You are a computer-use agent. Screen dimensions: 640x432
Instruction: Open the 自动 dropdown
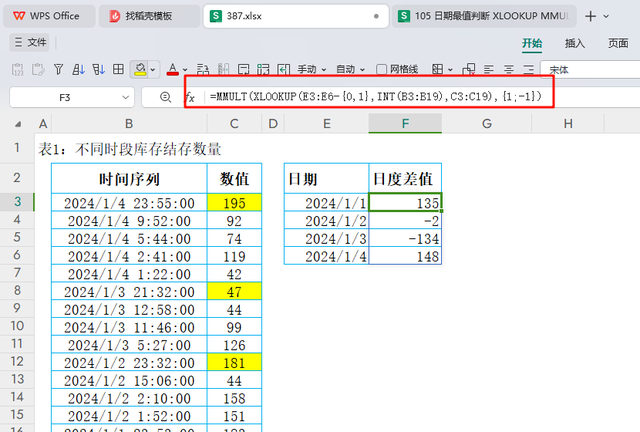(x=351, y=70)
